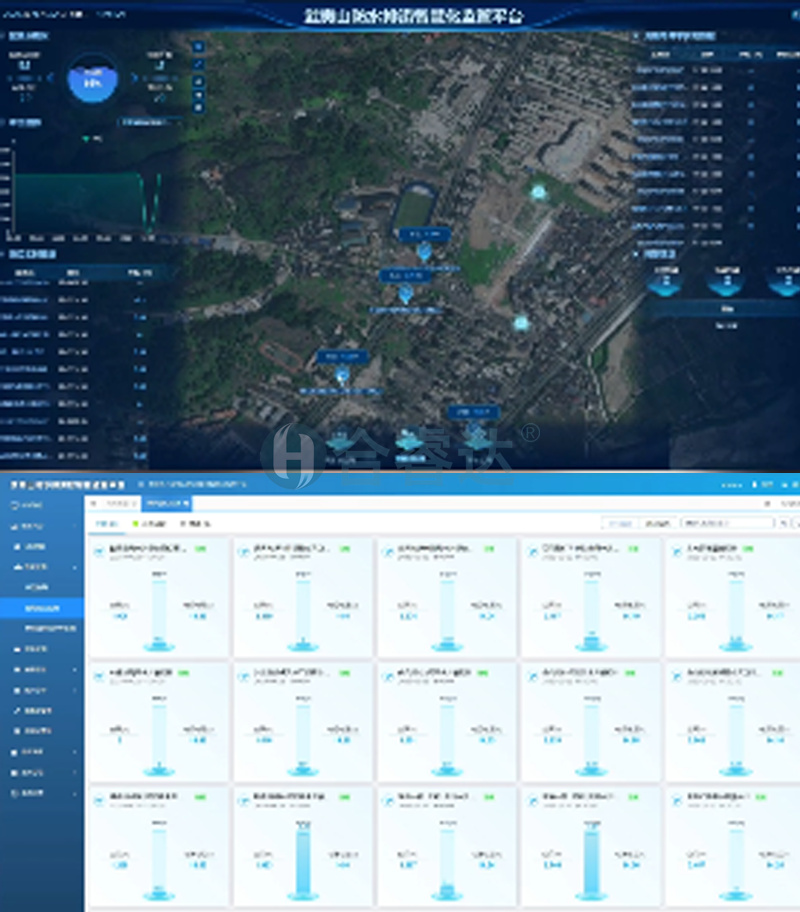The image size is (800, 912).
Task: Click the nearly full water column in the bottom row
Action: [302, 858]
